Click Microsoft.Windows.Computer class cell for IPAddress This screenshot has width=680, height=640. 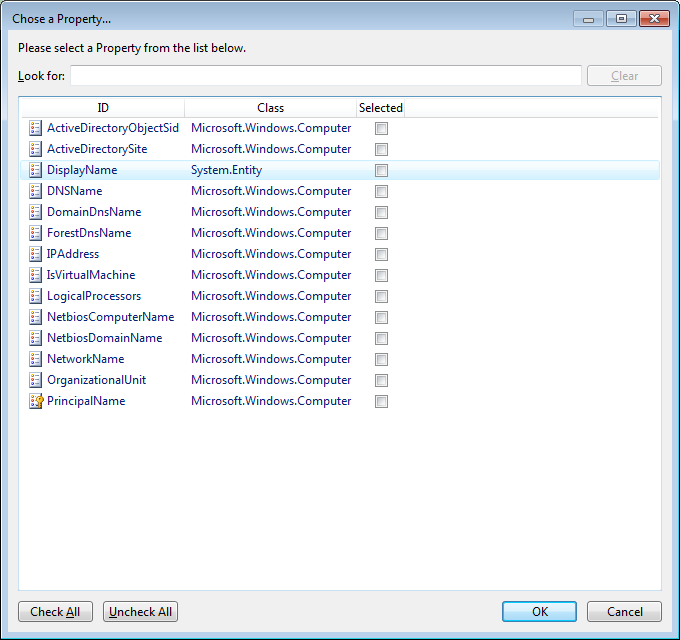point(271,254)
